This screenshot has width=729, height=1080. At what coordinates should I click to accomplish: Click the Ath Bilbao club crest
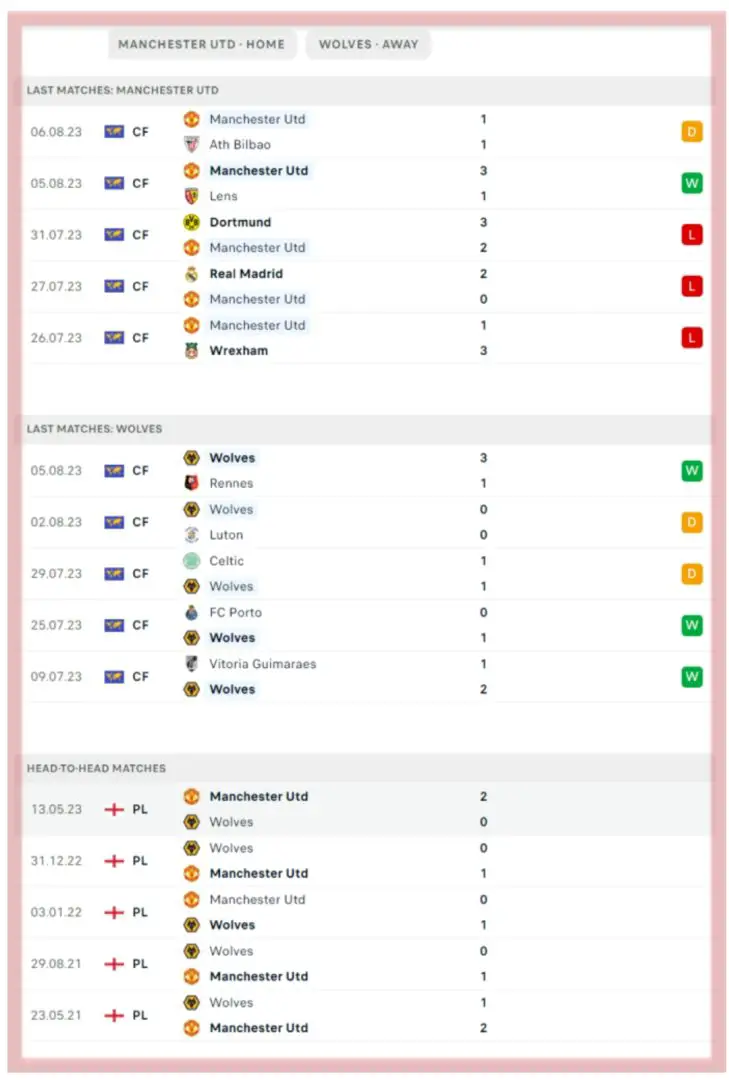click(191, 144)
